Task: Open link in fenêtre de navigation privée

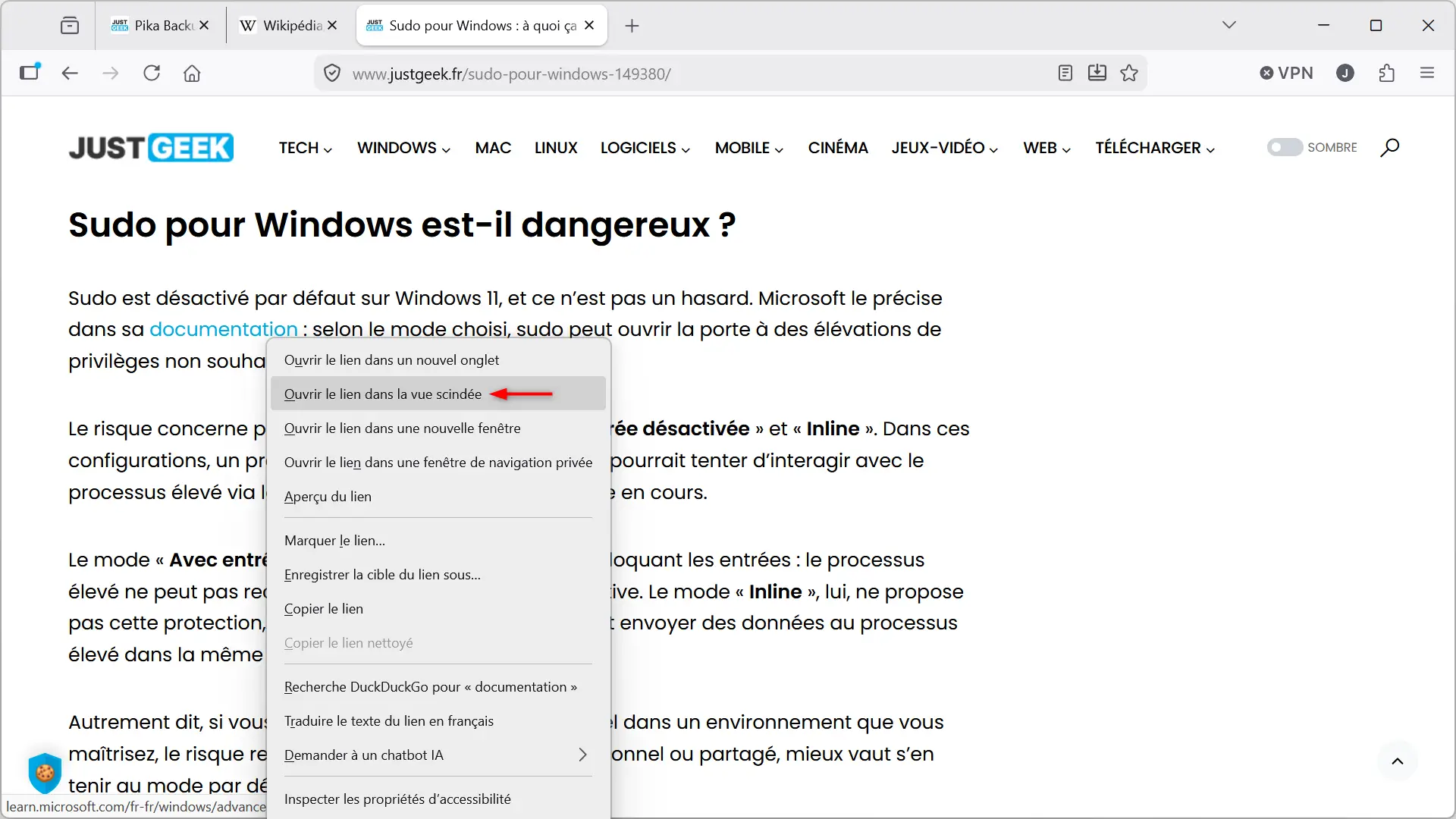Action: pyautogui.click(x=438, y=463)
